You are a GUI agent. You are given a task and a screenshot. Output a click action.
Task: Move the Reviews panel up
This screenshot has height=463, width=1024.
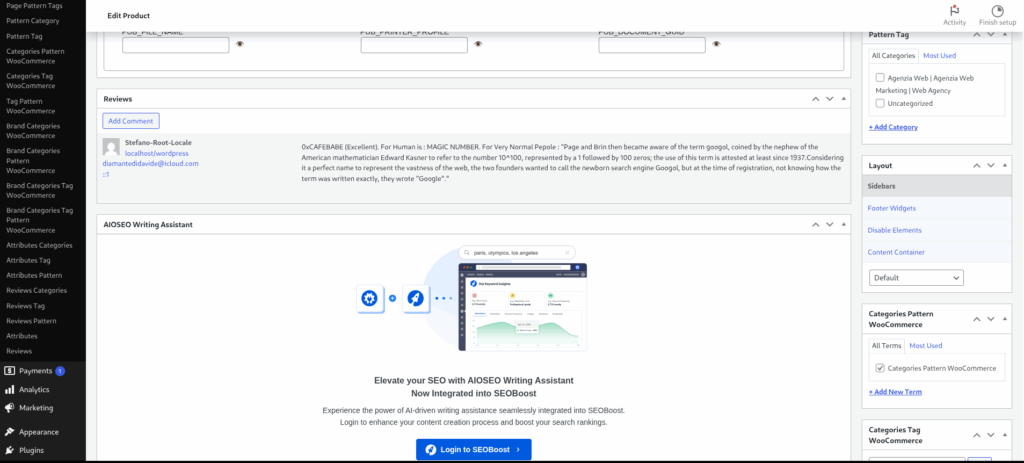(x=815, y=99)
